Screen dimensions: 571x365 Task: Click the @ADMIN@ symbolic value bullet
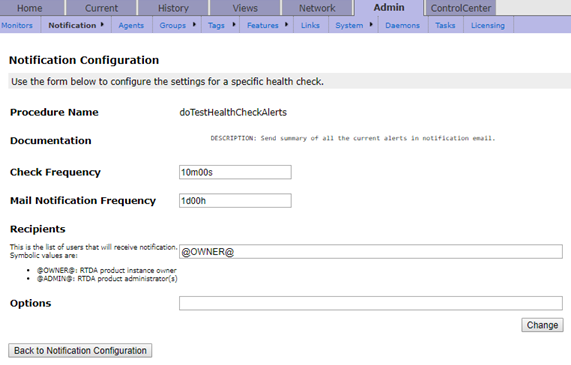point(107,279)
